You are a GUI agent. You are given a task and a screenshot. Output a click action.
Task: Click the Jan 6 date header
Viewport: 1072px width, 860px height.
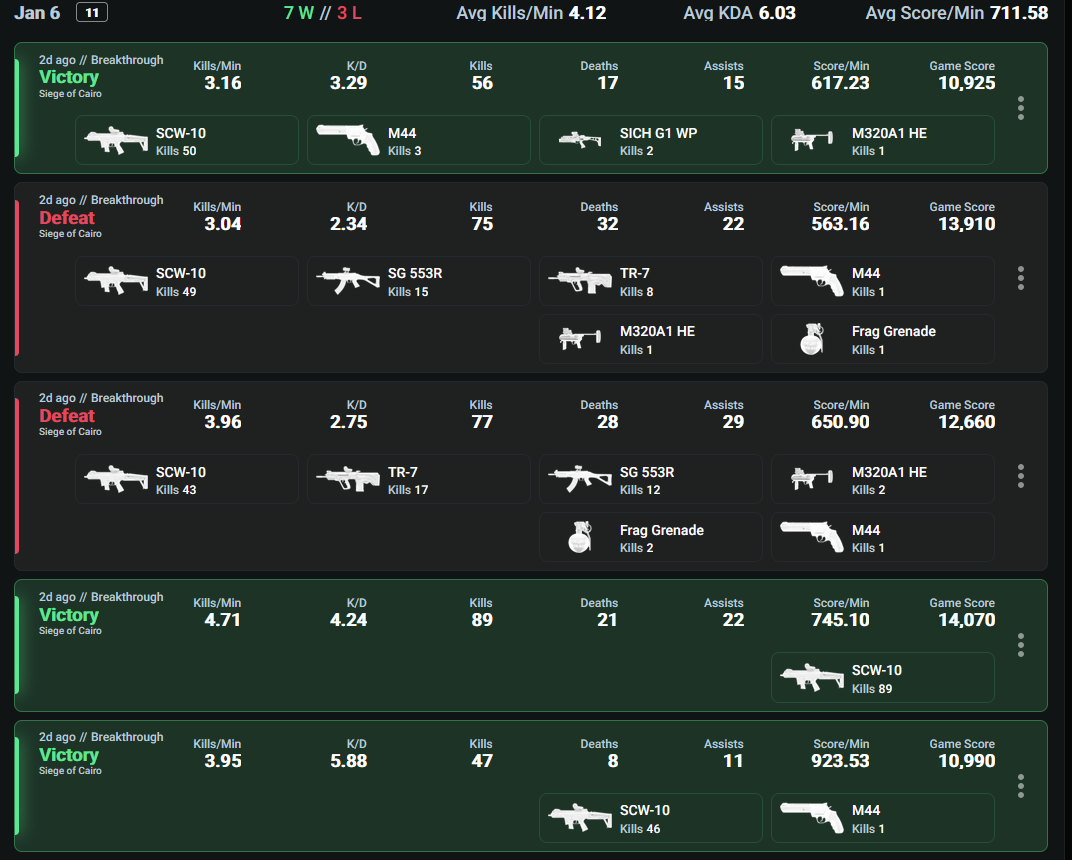[37, 13]
